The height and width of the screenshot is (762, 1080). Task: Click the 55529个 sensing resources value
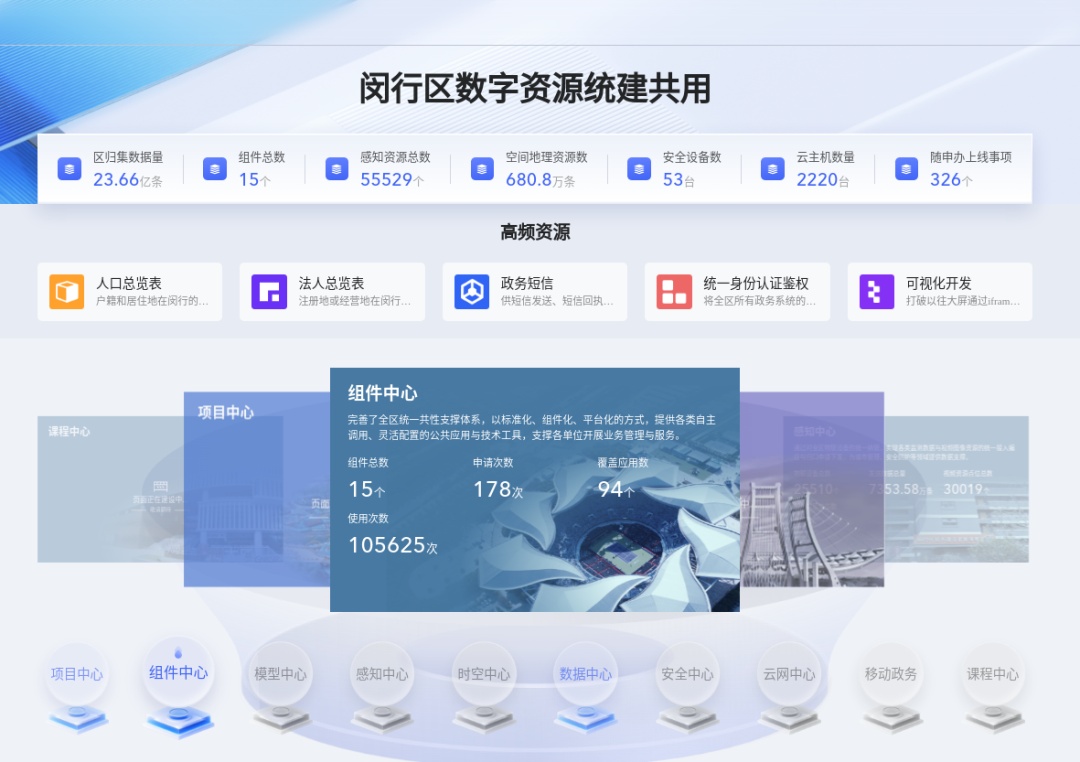click(392, 180)
